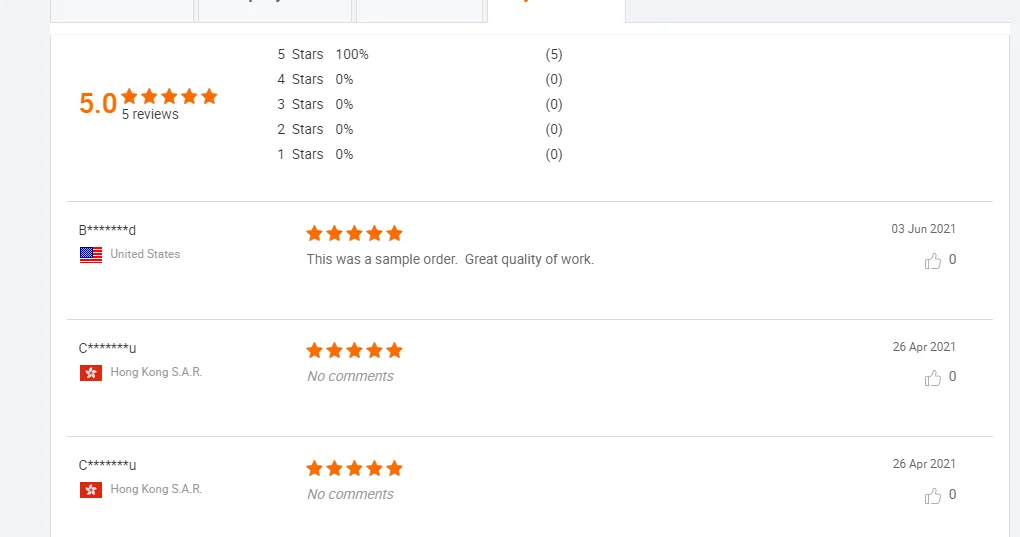Click star rating on the sample order review
1020x537 pixels.
pyautogui.click(x=354, y=233)
